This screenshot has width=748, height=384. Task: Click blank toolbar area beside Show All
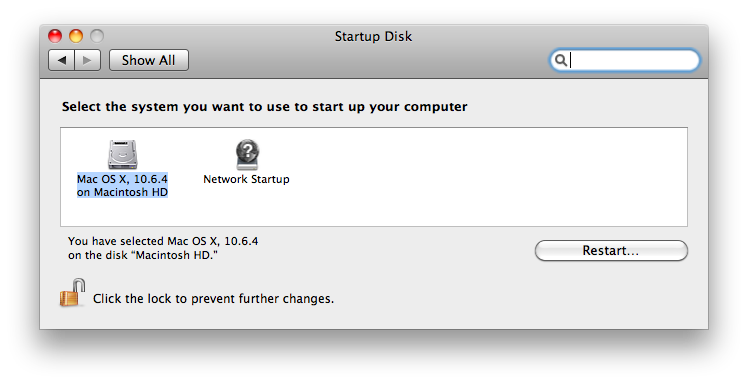pyautogui.click(x=367, y=61)
